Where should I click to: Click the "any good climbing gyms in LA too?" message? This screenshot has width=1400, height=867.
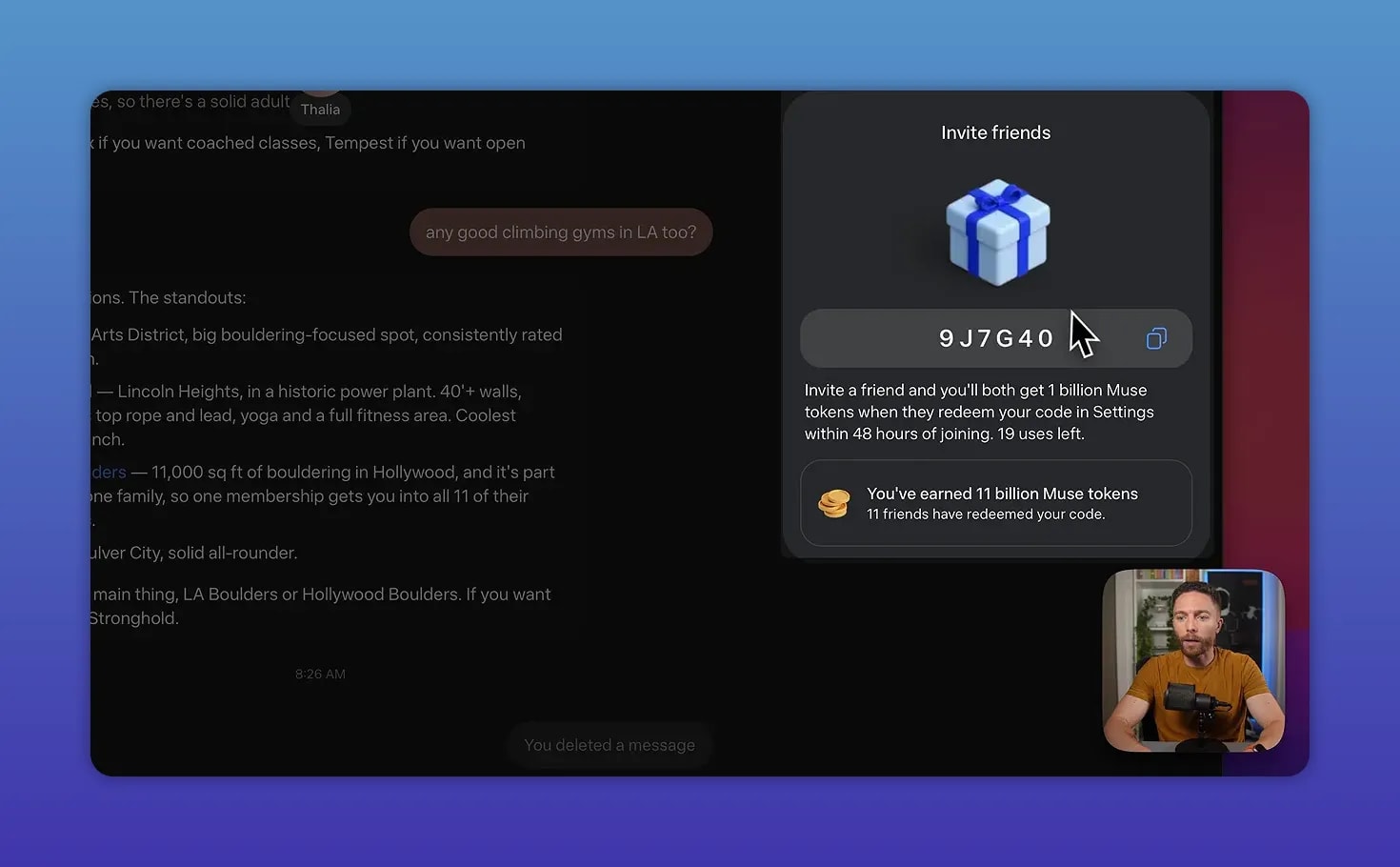coord(561,232)
